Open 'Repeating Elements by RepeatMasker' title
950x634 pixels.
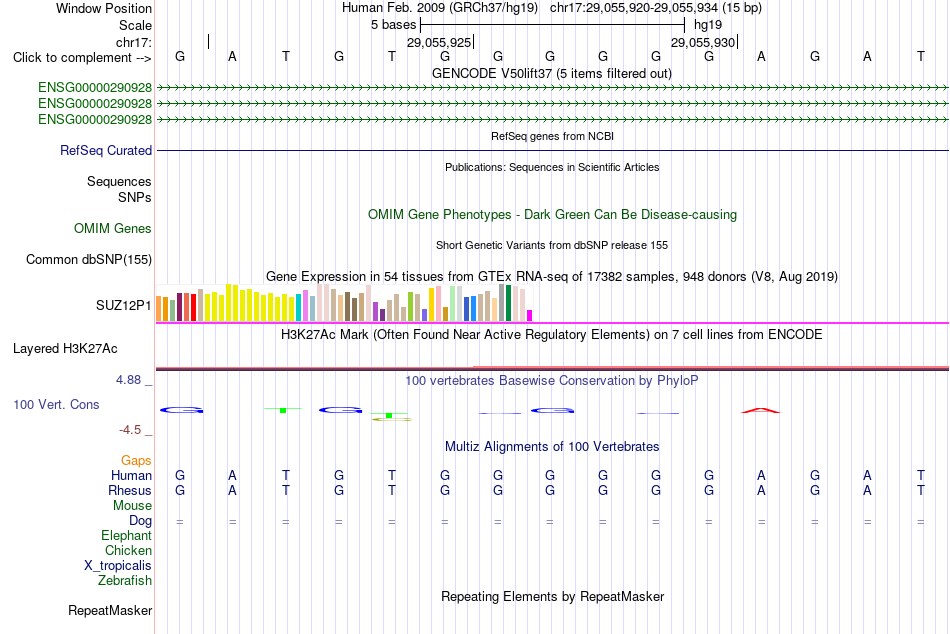(552, 596)
